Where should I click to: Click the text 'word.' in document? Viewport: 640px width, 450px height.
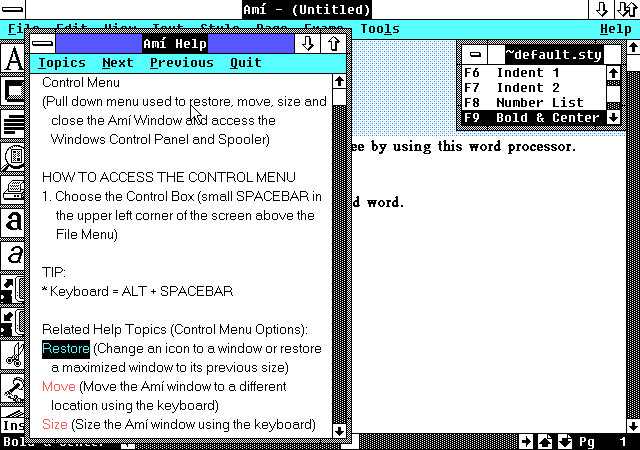pyautogui.click(x=385, y=202)
